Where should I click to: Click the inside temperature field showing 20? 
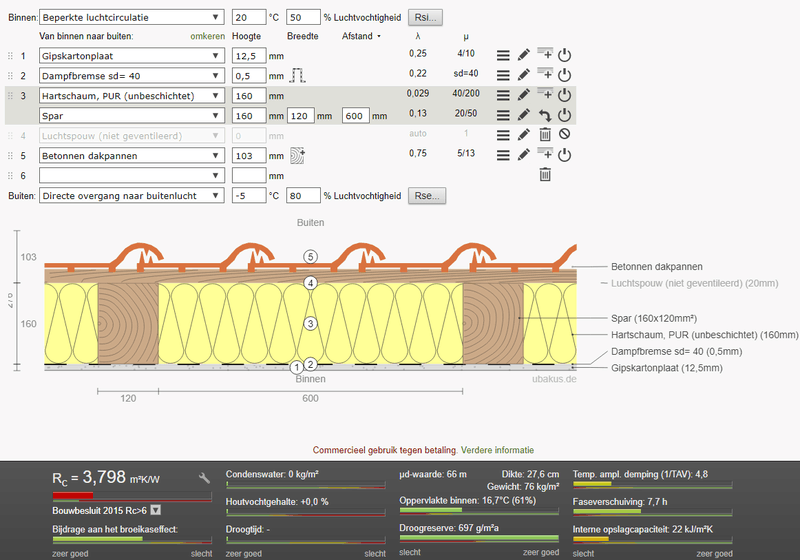(249, 17)
